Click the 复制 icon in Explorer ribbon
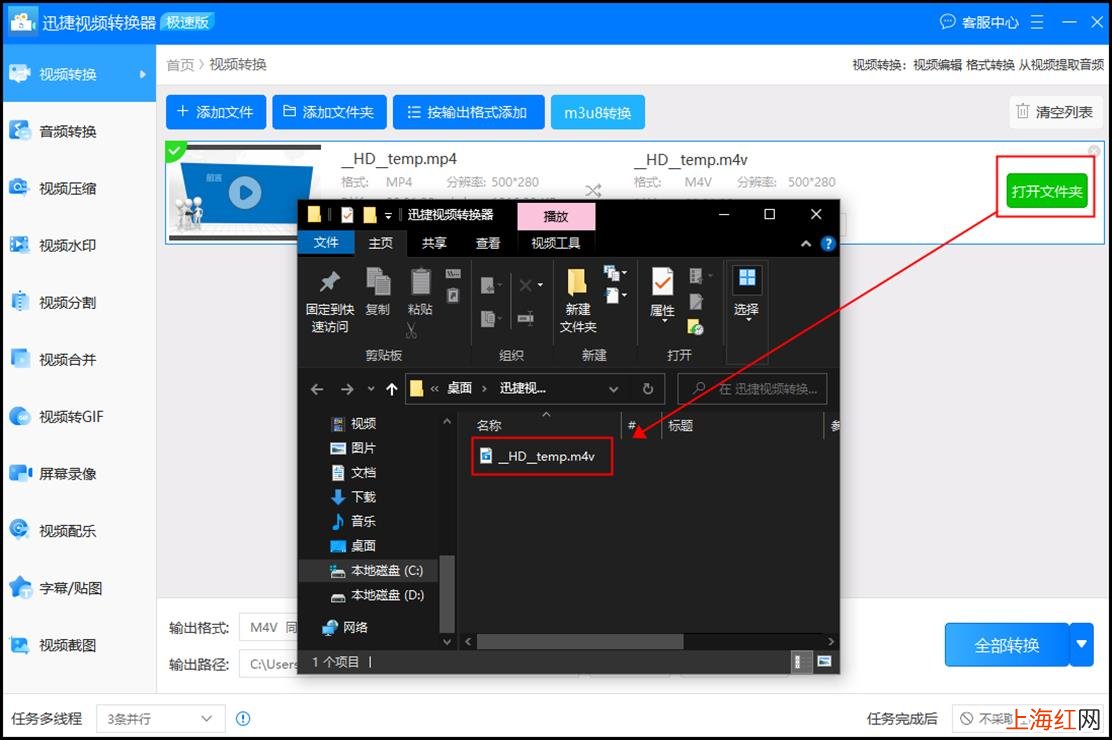1112x740 pixels. pyautogui.click(x=378, y=282)
